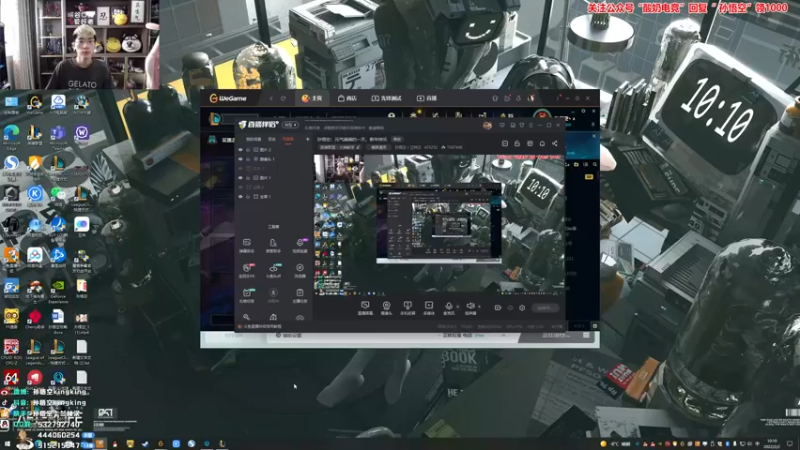Open CPUID ROG CPU-Z desktop shortcut

coord(11,352)
